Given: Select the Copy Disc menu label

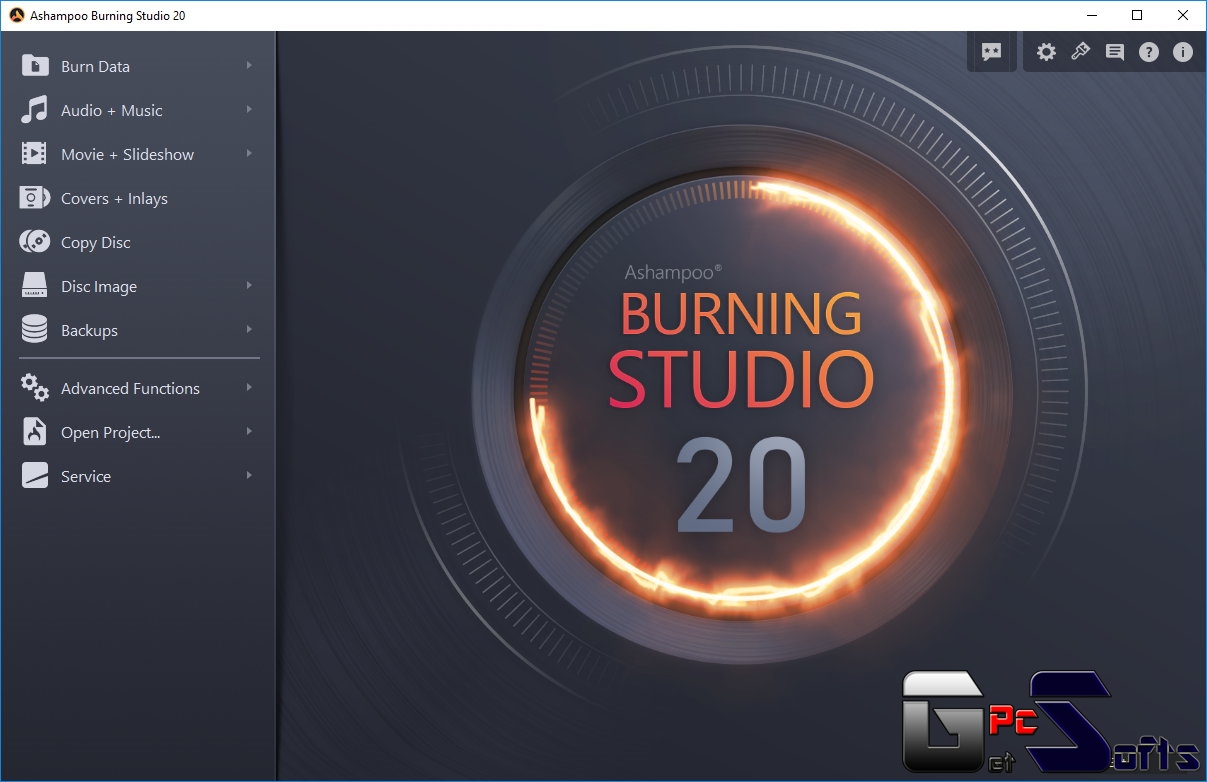Looking at the screenshot, I should coord(95,243).
